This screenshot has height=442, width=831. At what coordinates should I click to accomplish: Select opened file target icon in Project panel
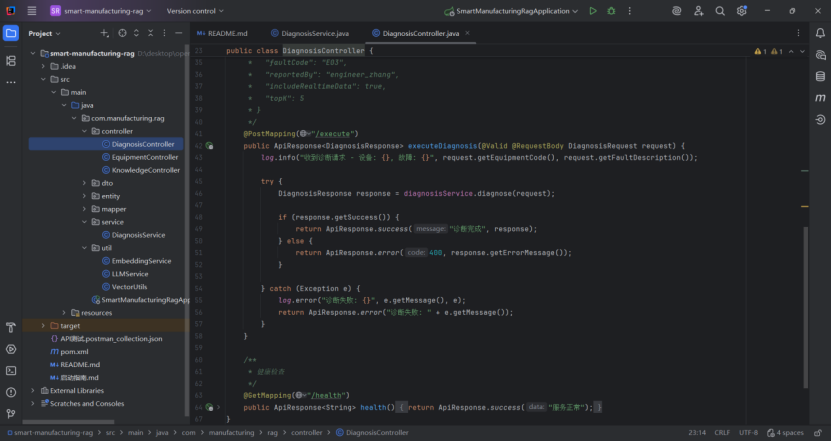[x=122, y=33]
